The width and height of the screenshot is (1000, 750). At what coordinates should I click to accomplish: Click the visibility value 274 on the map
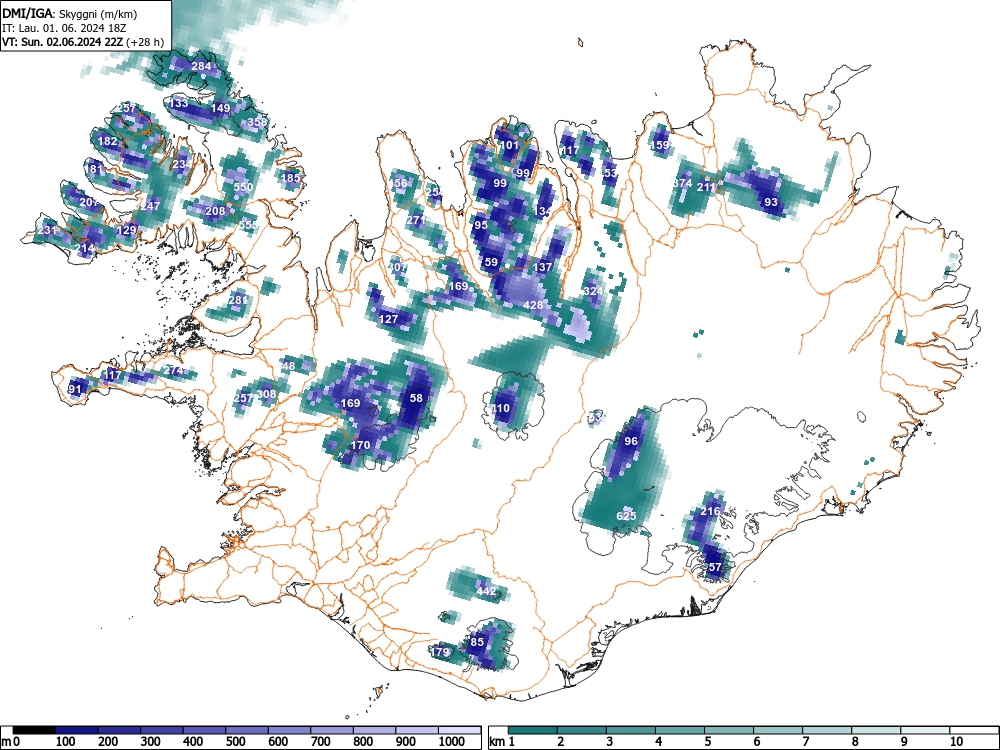pyautogui.click(x=174, y=370)
